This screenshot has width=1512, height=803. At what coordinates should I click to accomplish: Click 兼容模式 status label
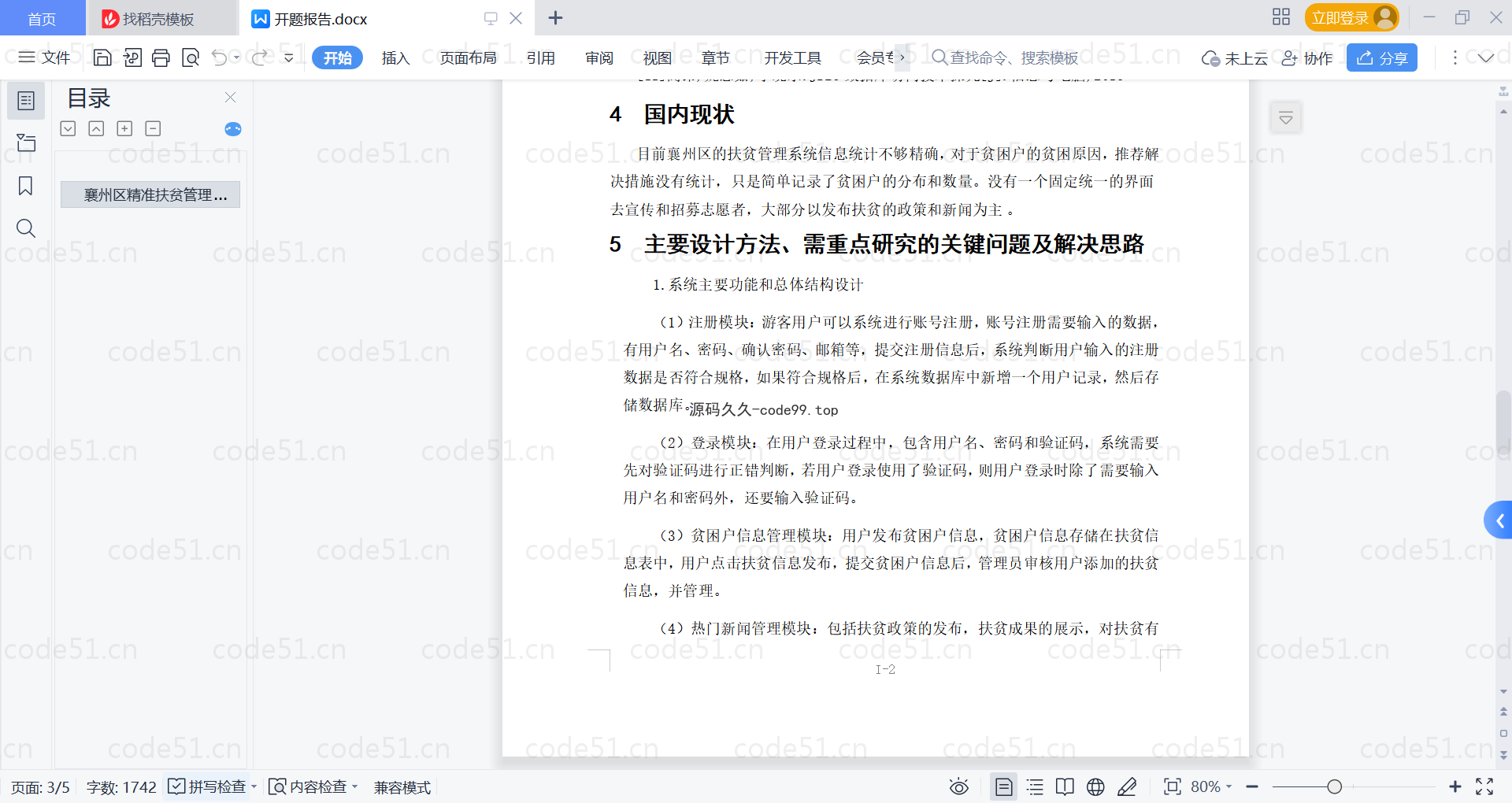pyautogui.click(x=402, y=787)
